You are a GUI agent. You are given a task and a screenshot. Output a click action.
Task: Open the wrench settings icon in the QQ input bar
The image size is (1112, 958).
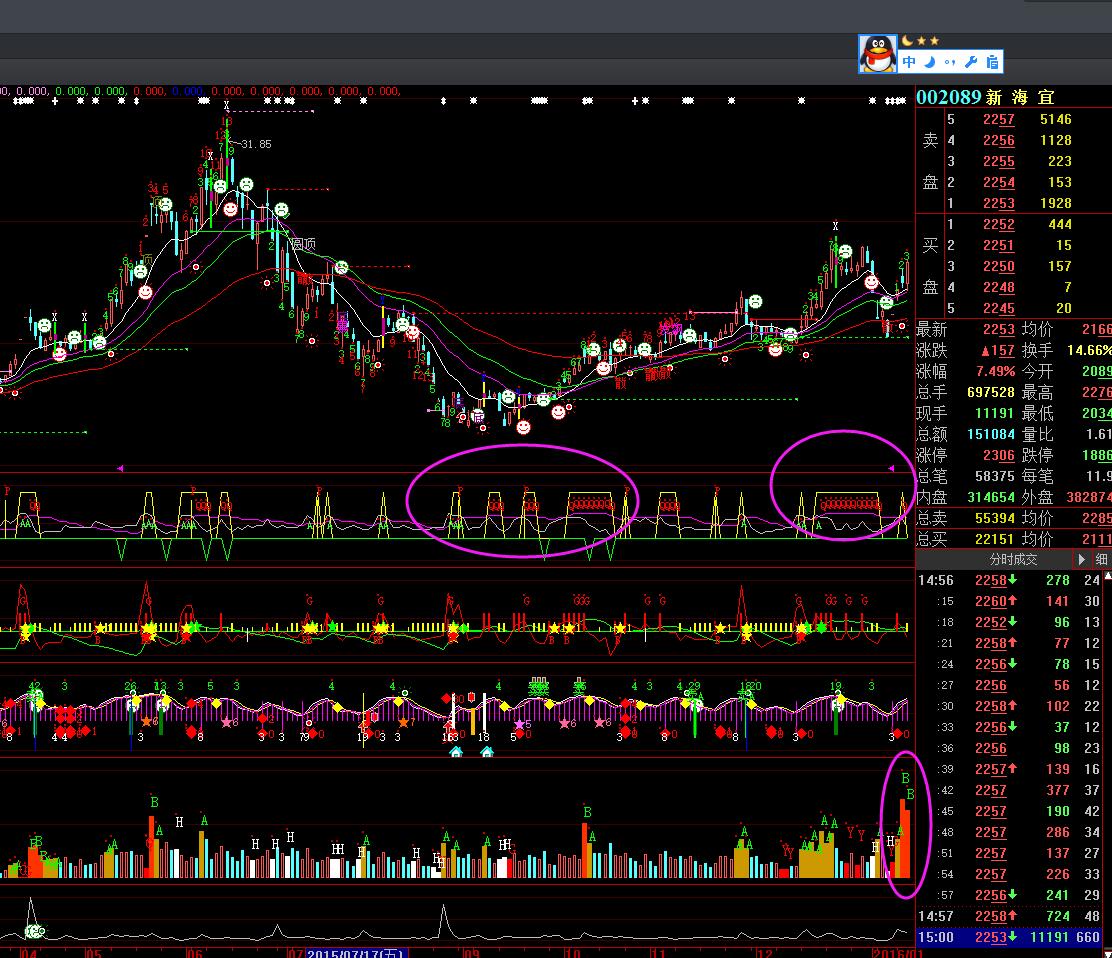coord(971,62)
